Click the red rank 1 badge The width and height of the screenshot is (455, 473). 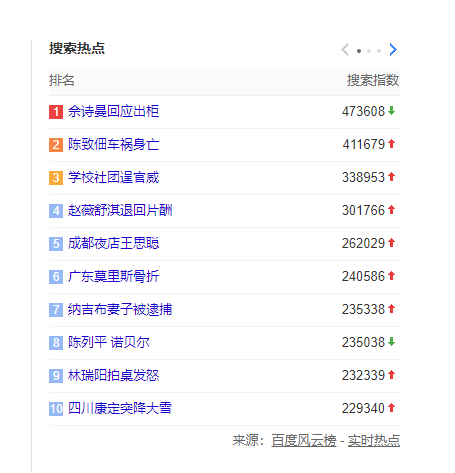click(56, 112)
